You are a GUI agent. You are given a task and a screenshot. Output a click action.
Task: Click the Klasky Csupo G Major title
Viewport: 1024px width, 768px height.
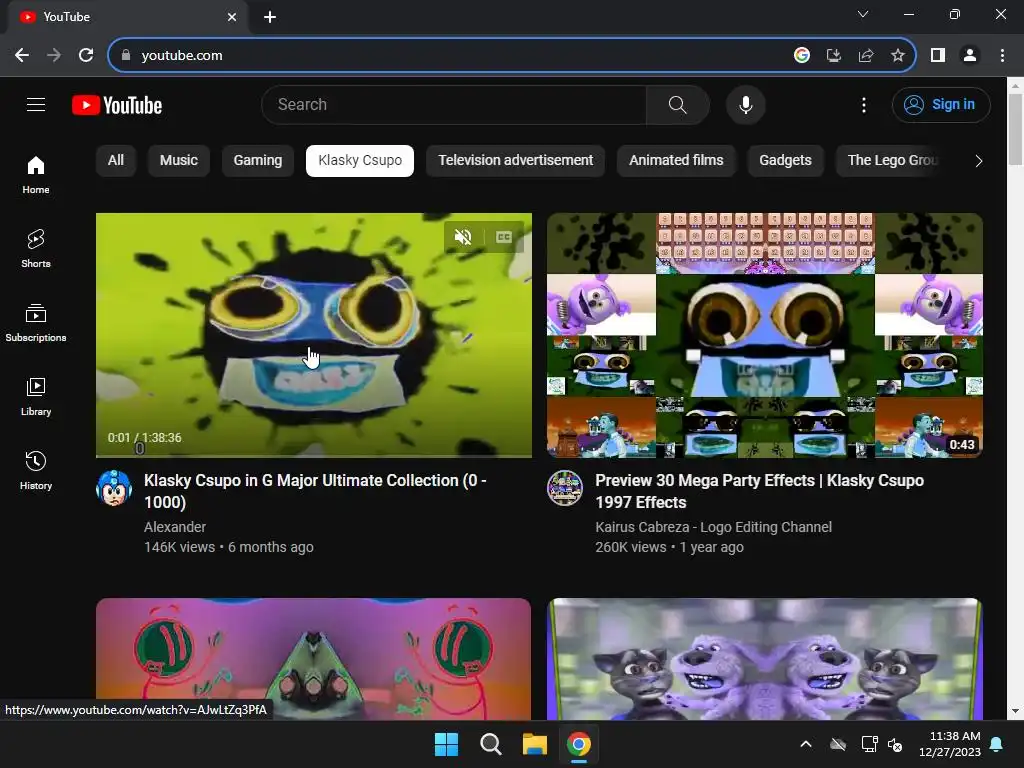pos(315,491)
